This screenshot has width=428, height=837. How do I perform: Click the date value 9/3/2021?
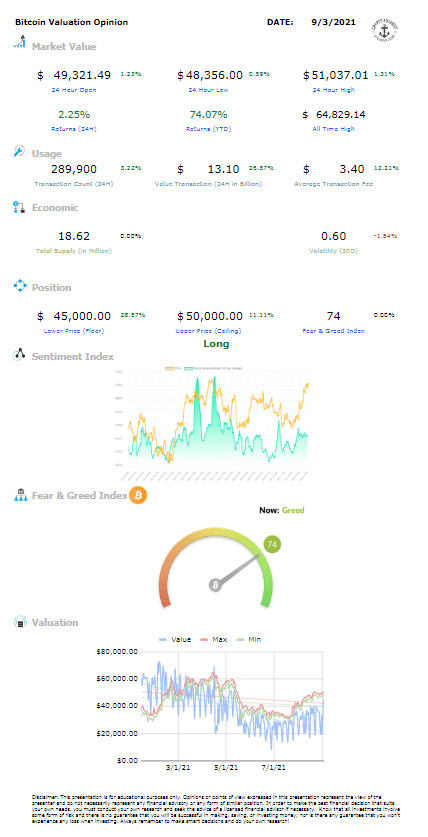pos(334,22)
